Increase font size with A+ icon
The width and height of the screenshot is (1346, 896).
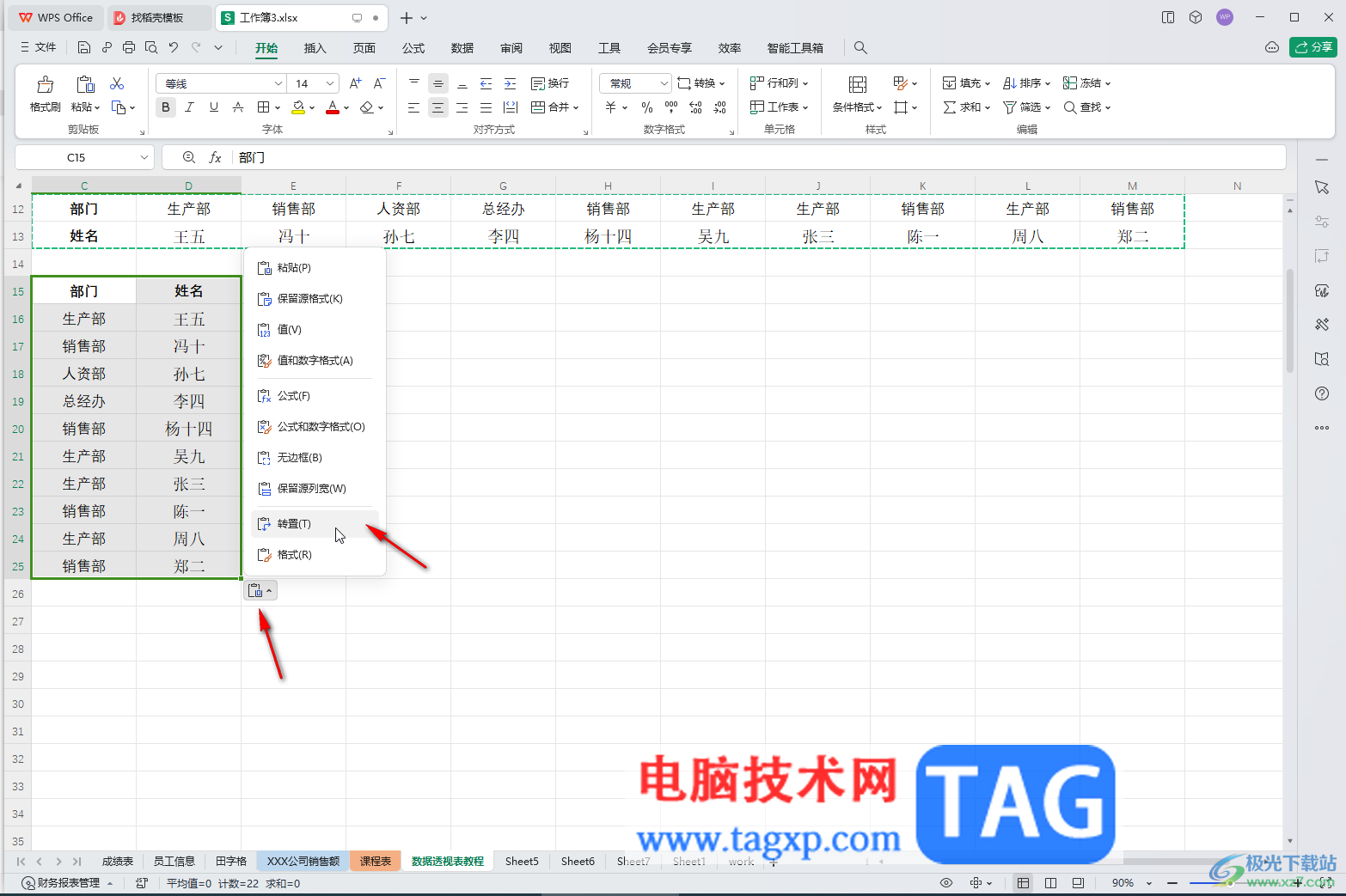355,83
